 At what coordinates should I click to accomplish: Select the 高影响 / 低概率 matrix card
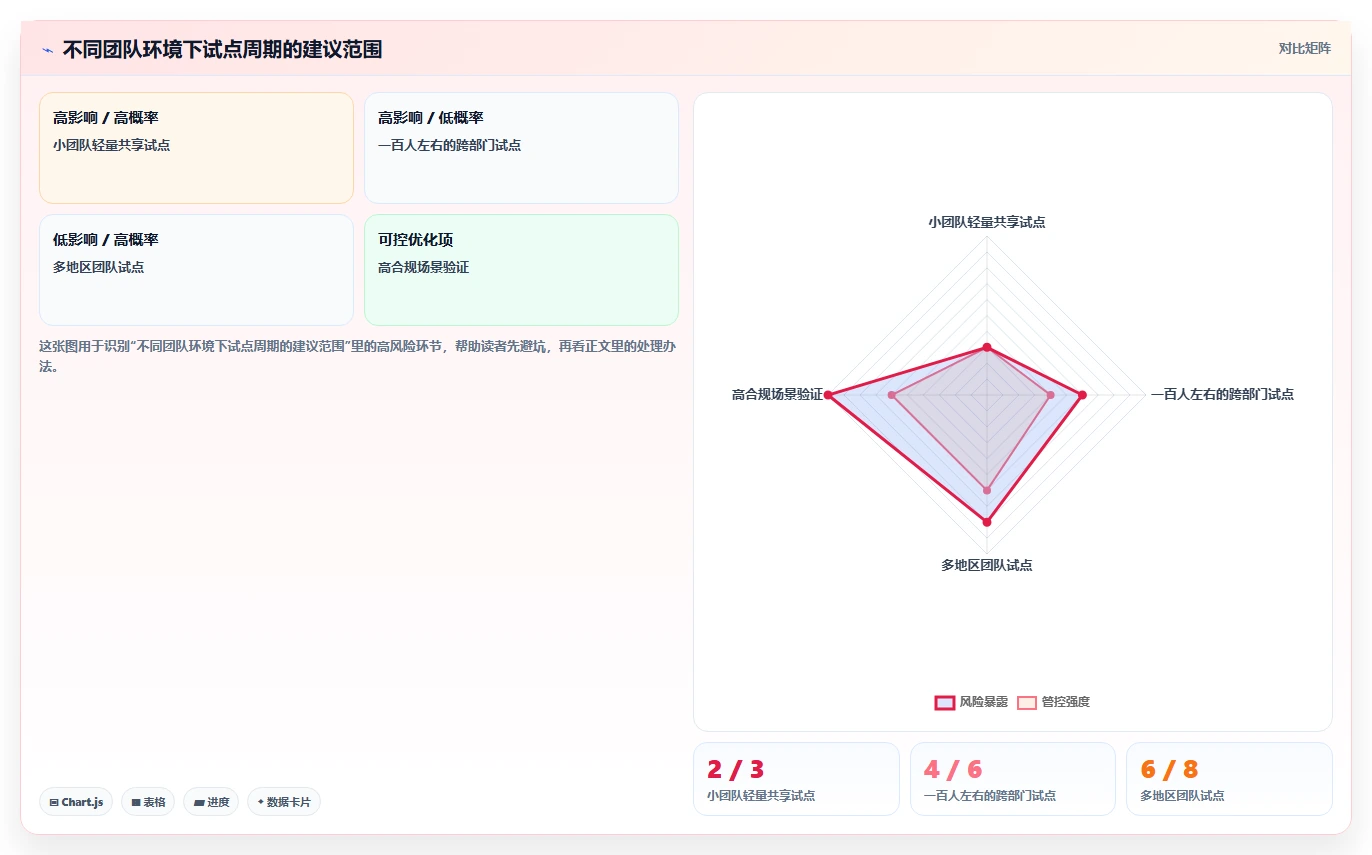point(521,148)
